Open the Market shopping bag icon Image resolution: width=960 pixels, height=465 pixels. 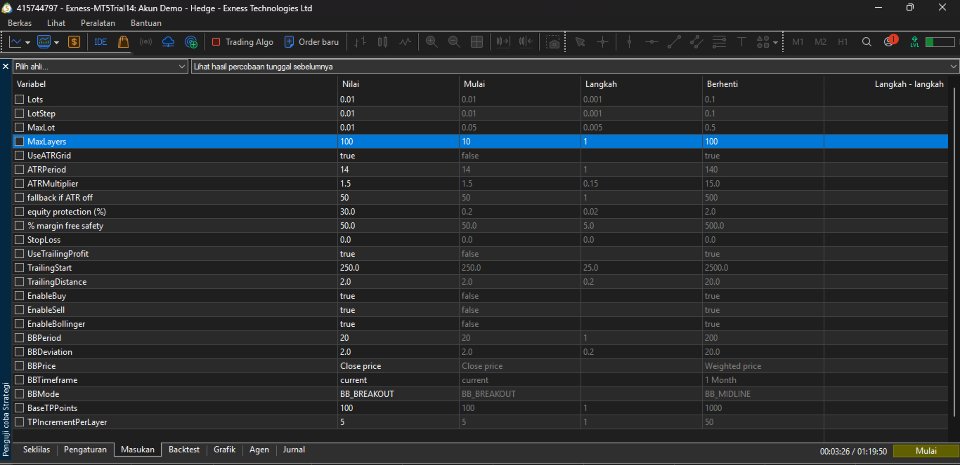123,42
